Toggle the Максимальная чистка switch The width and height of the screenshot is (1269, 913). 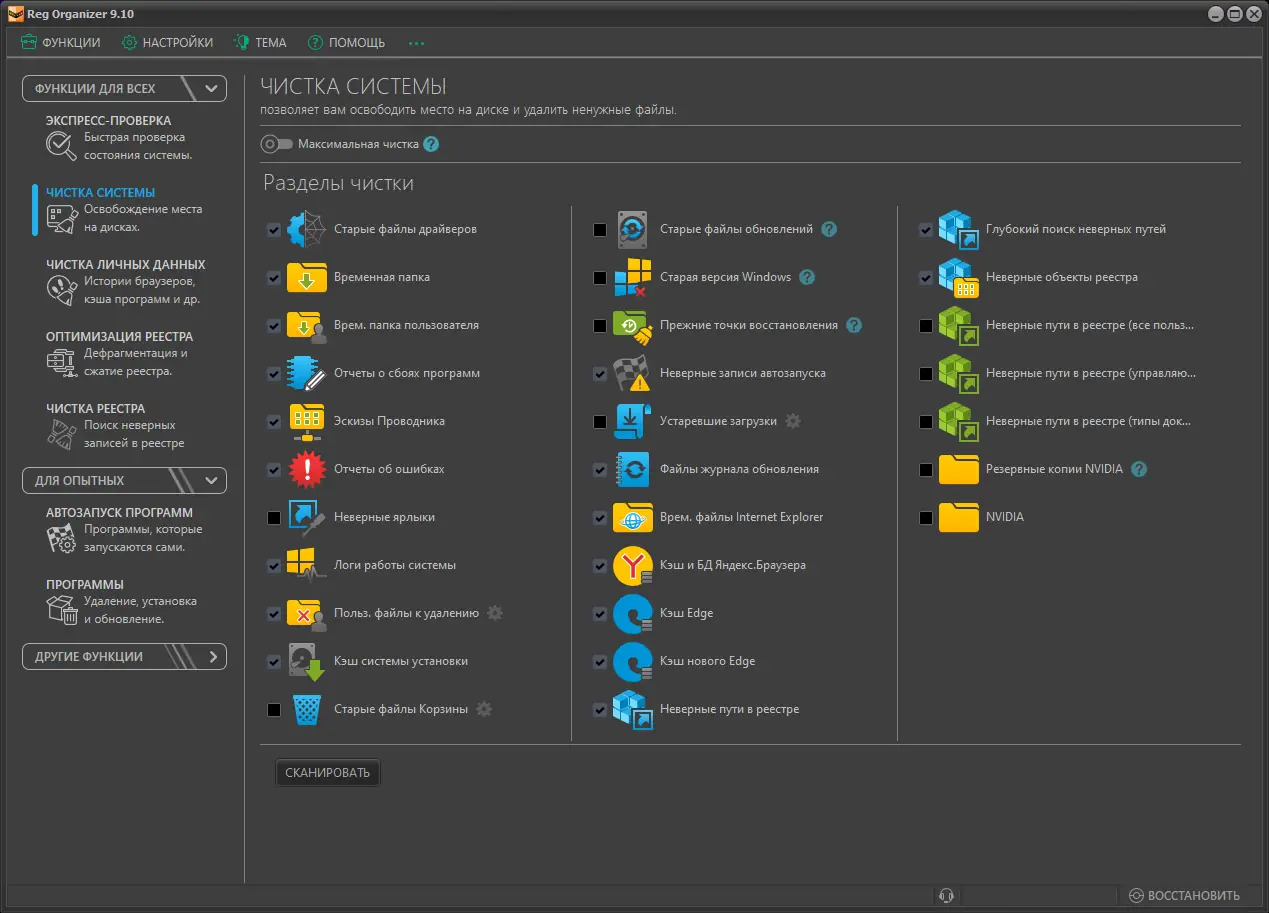(277, 144)
